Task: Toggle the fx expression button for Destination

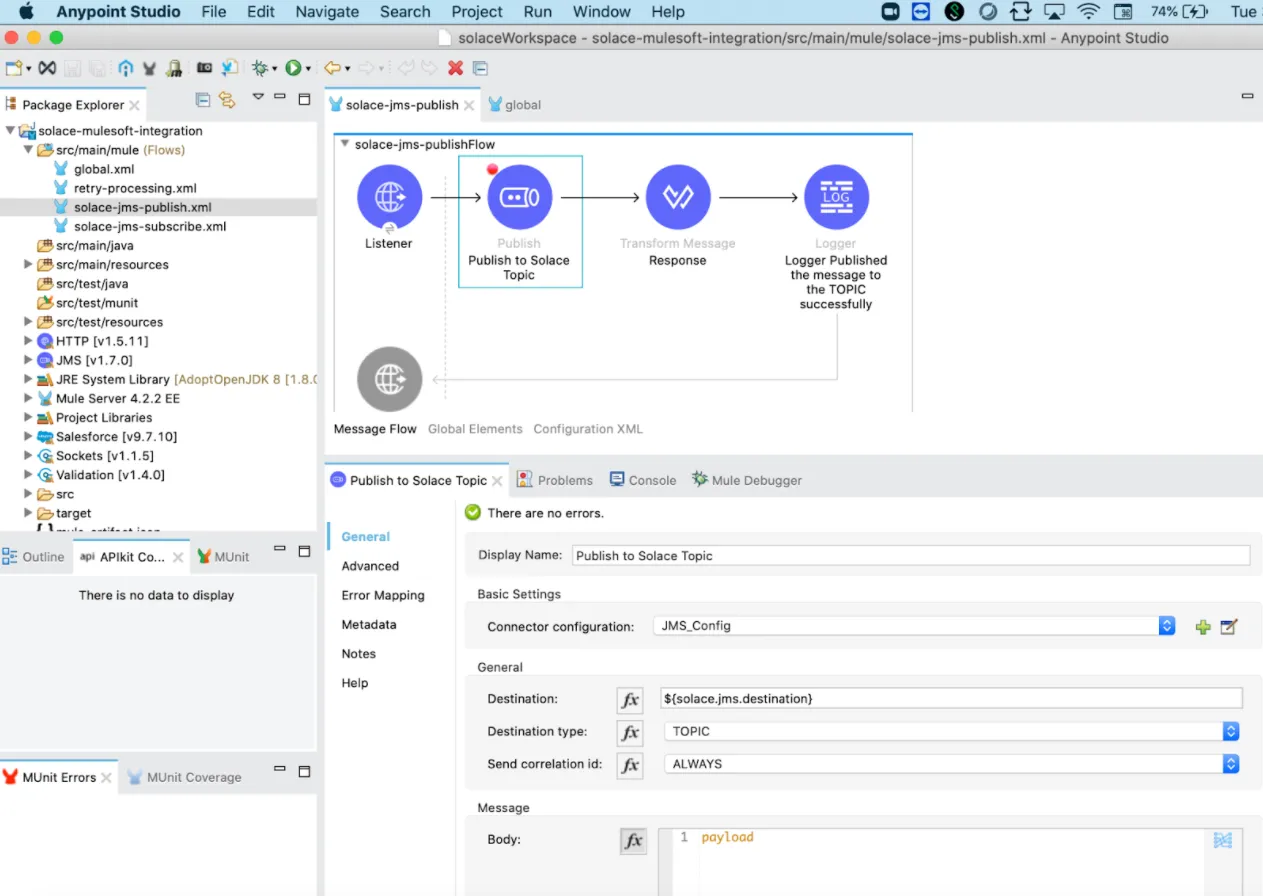Action: 630,699
